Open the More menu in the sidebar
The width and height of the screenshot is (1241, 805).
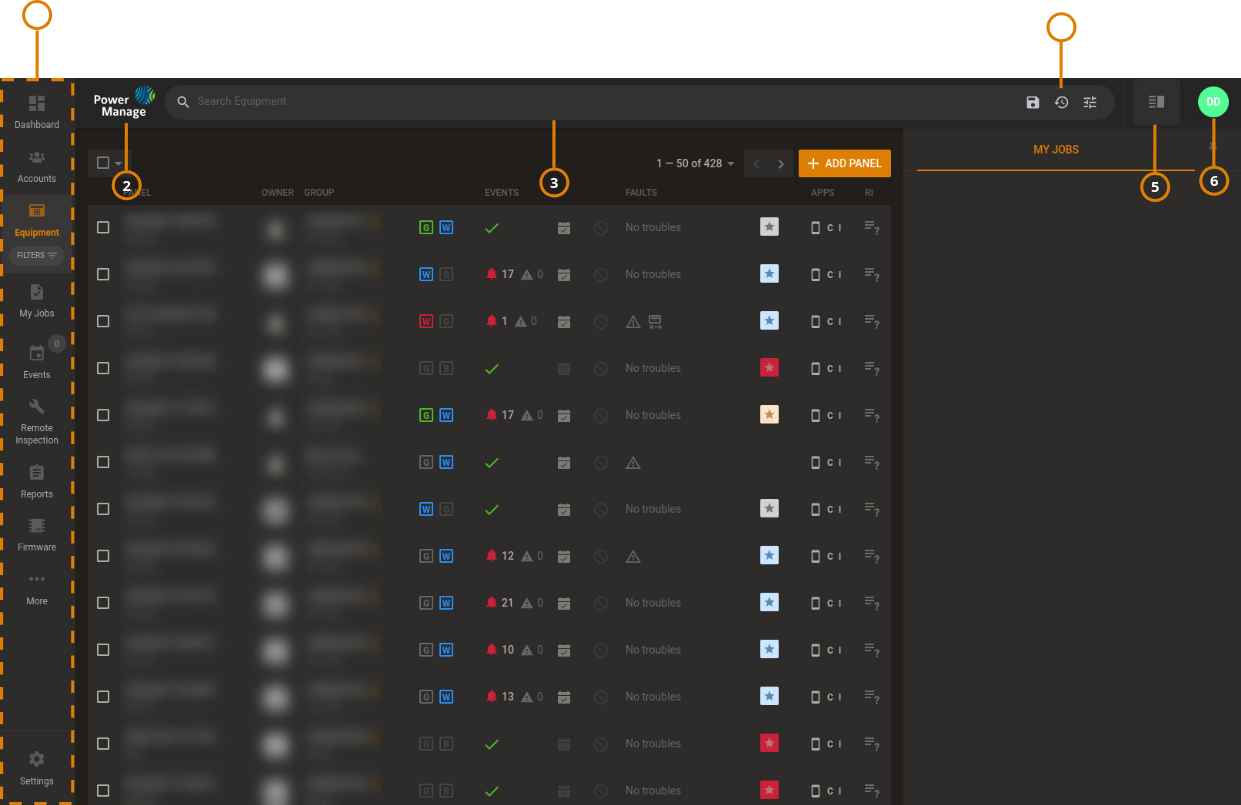pos(36,588)
